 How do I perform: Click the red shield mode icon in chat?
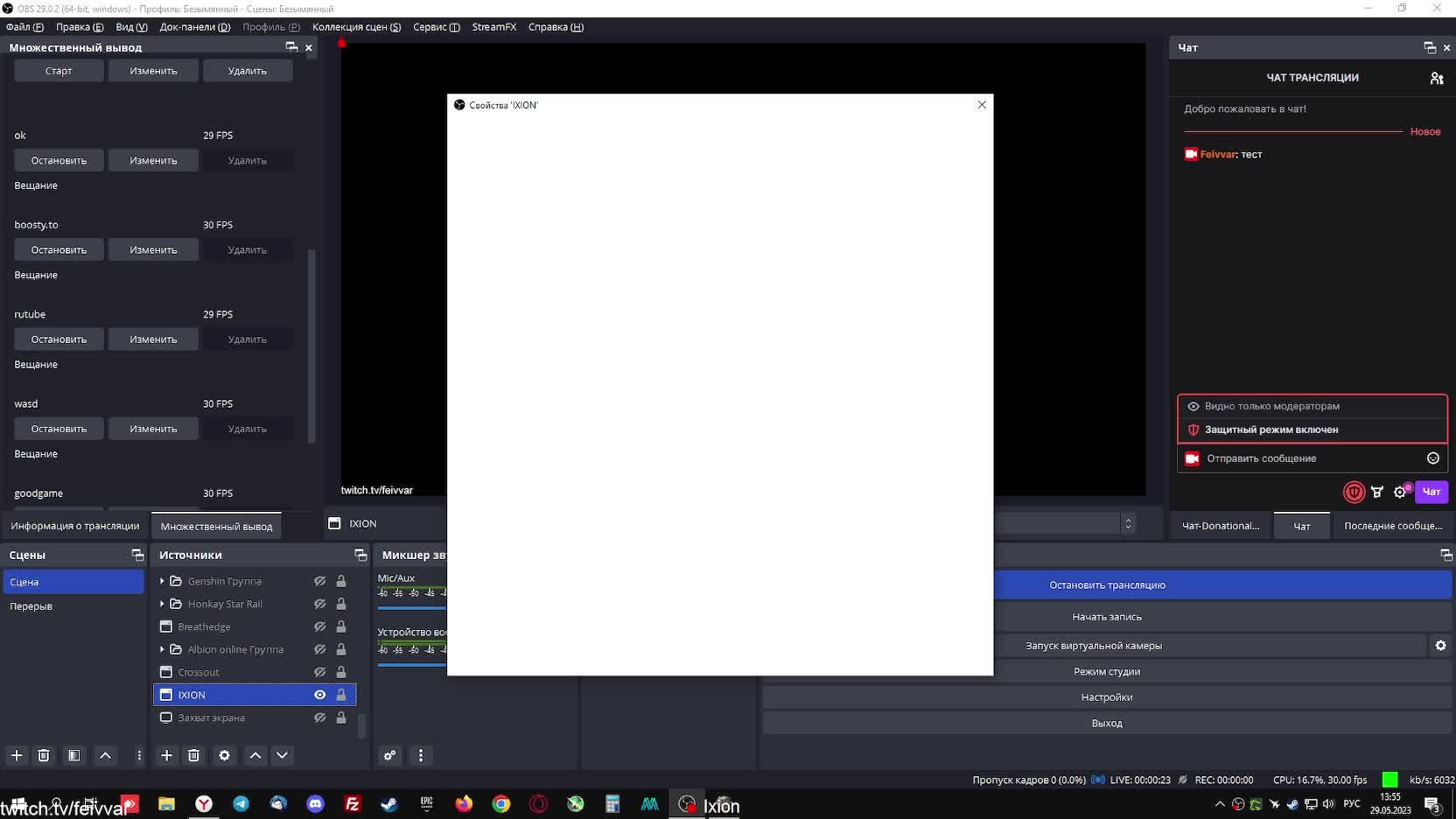[x=1354, y=492]
